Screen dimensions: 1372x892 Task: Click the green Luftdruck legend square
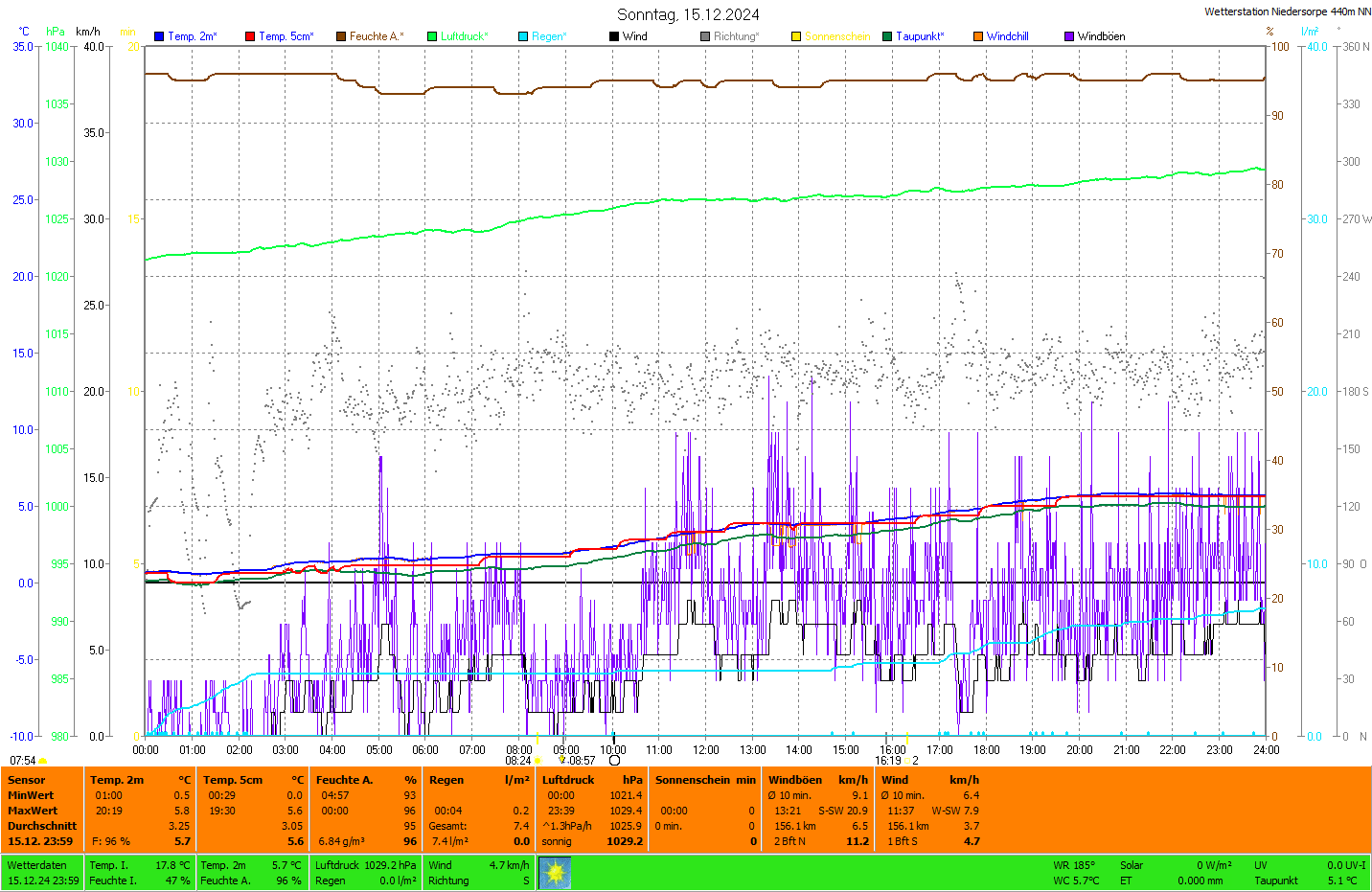[432, 36]
